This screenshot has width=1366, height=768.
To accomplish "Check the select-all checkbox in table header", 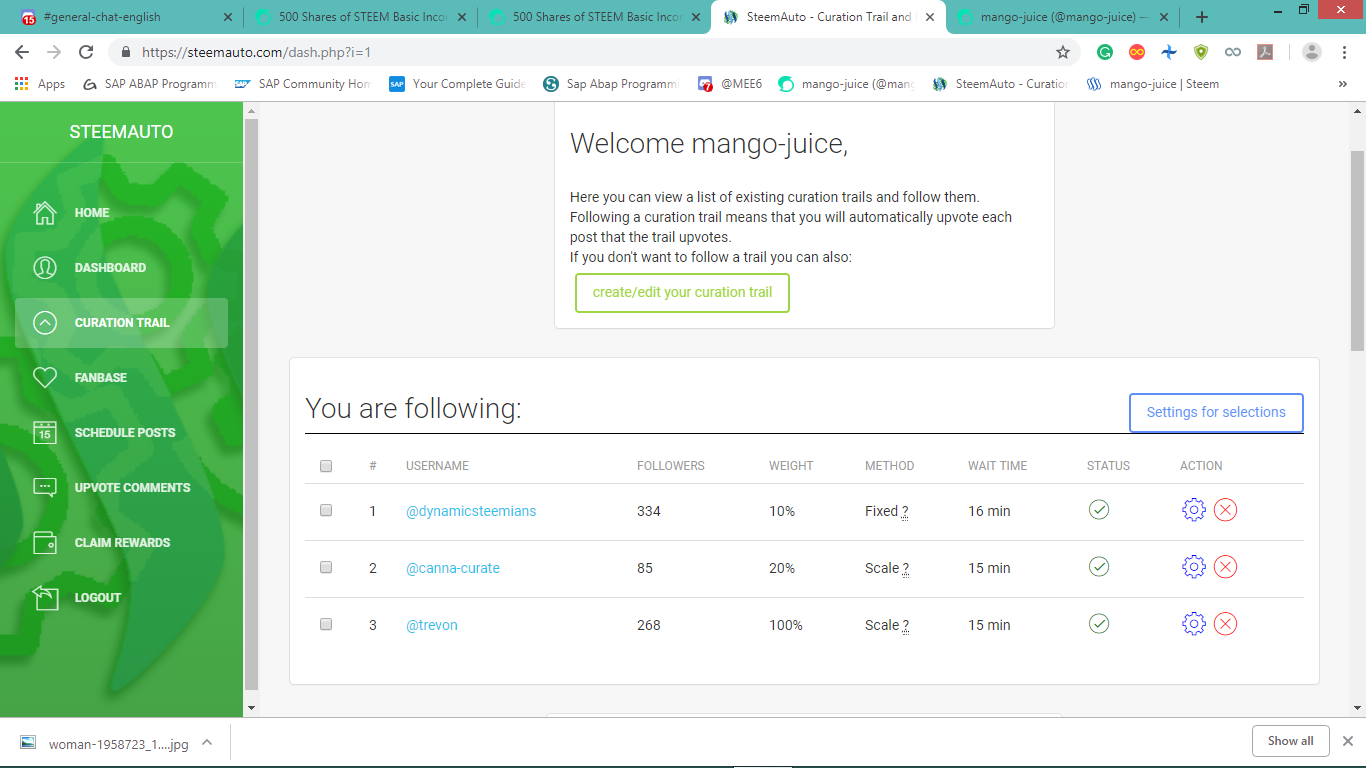I will [326, 466].
